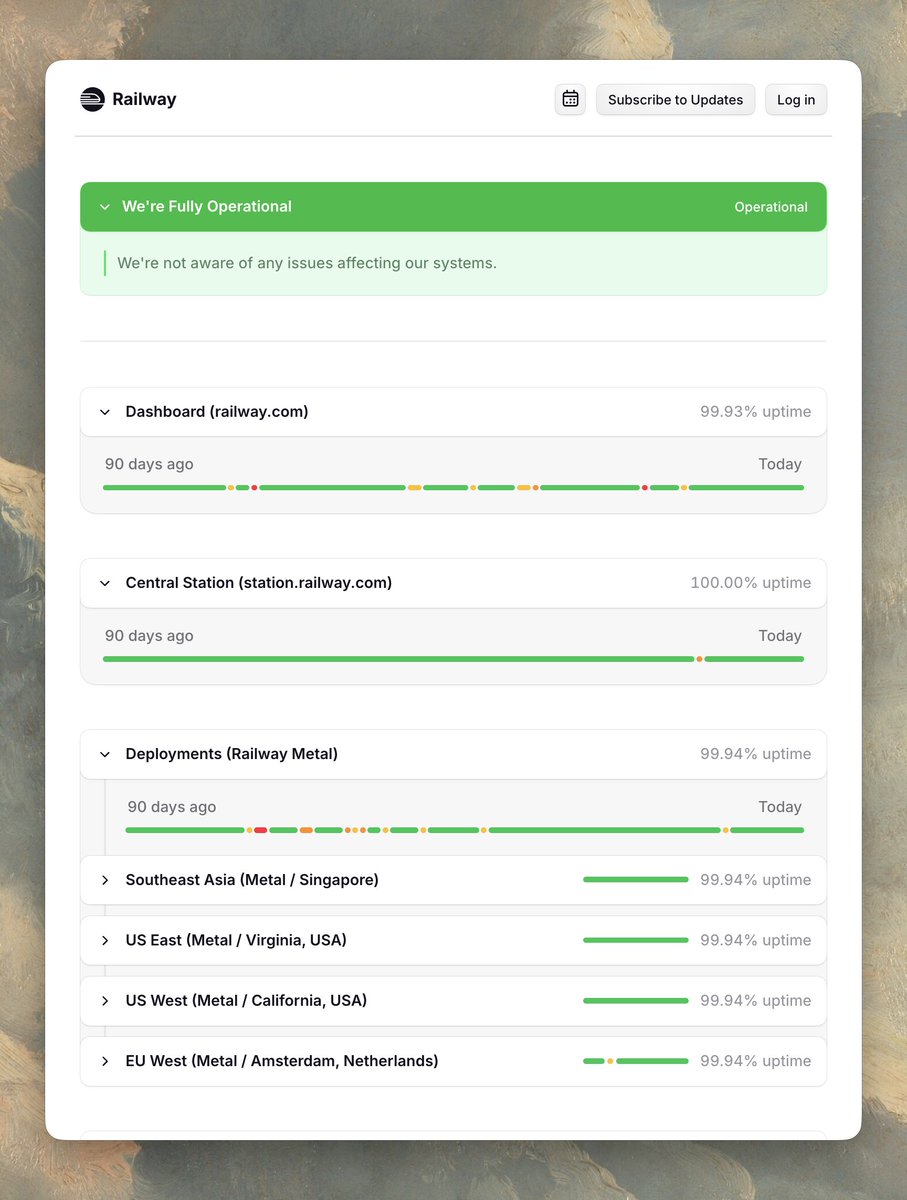Viewport: 907px width, 1200px height.
Task: Click Subscribe to Updates button
Action: tap(675, 99)
